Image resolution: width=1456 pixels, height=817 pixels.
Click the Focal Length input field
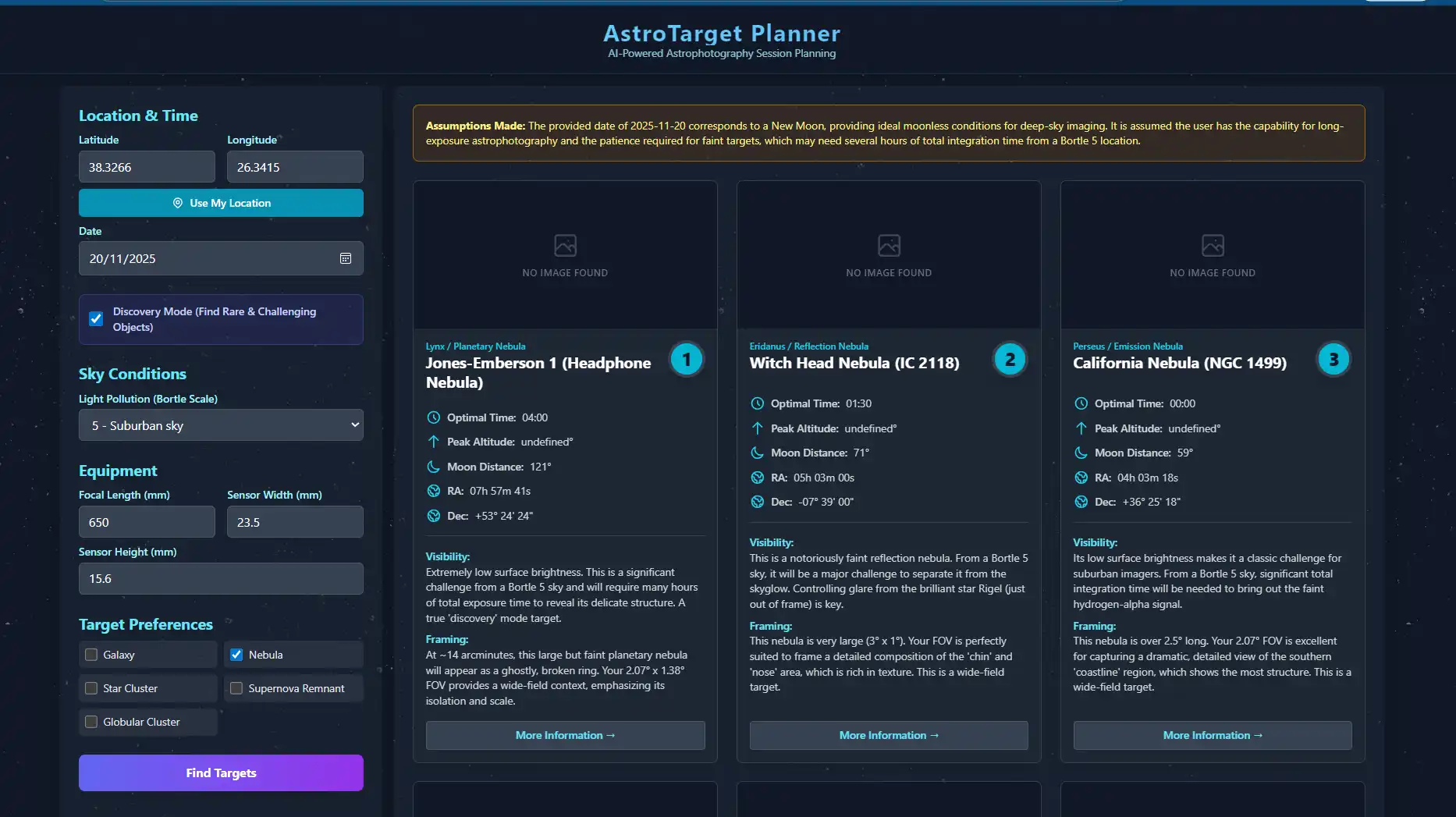point(147,522)
